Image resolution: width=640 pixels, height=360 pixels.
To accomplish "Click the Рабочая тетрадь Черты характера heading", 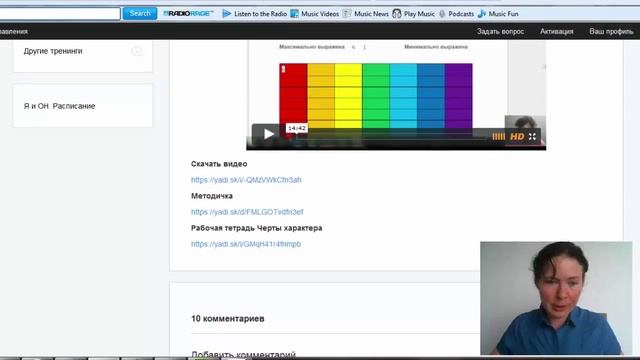I will [257, 228].
